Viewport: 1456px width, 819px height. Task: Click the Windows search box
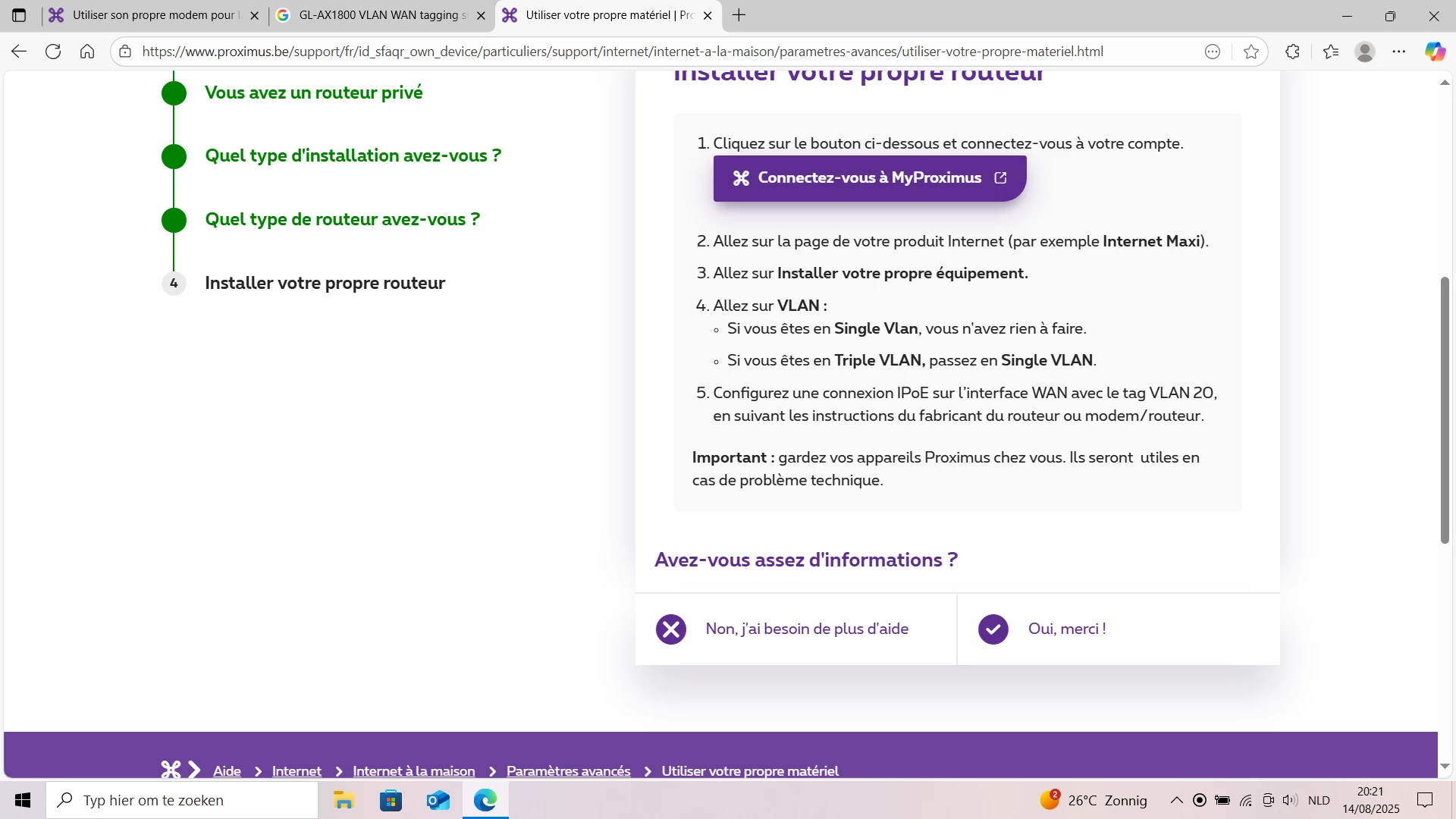182,800
